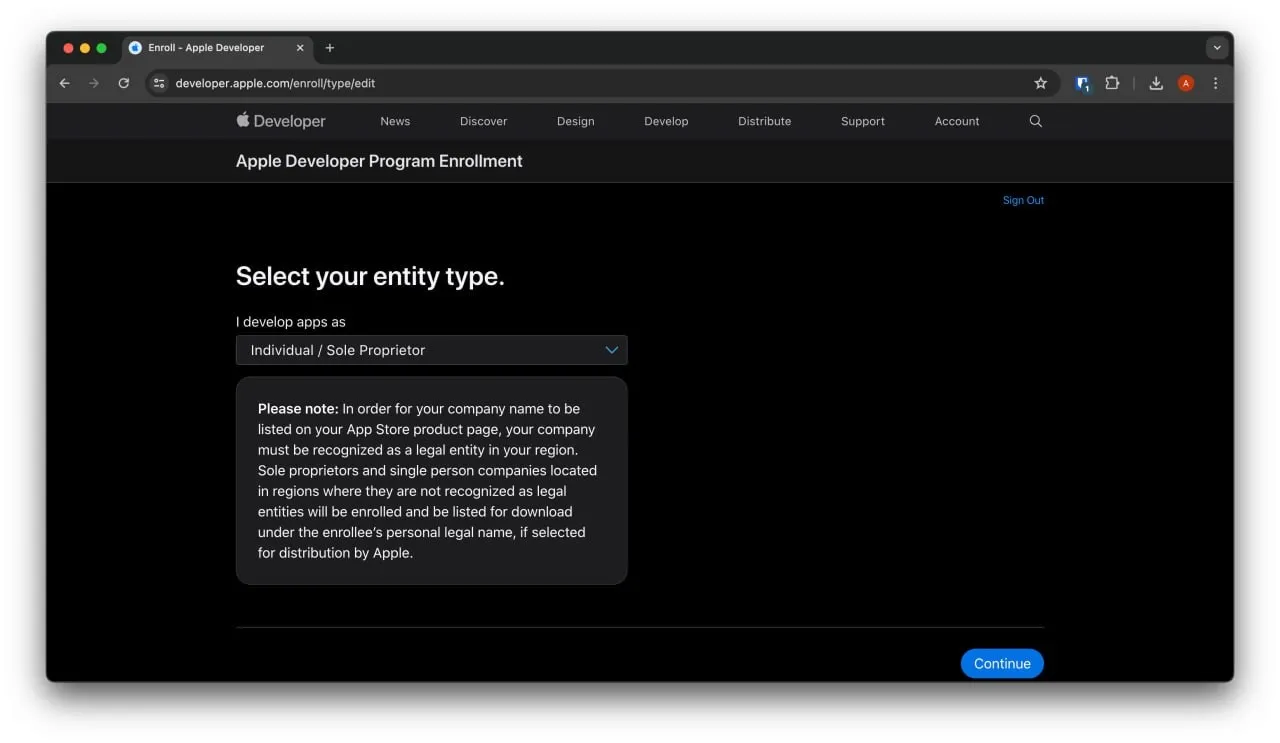
Task: Select the Enroll - Apple Developer tab
Action: (217, 48)
